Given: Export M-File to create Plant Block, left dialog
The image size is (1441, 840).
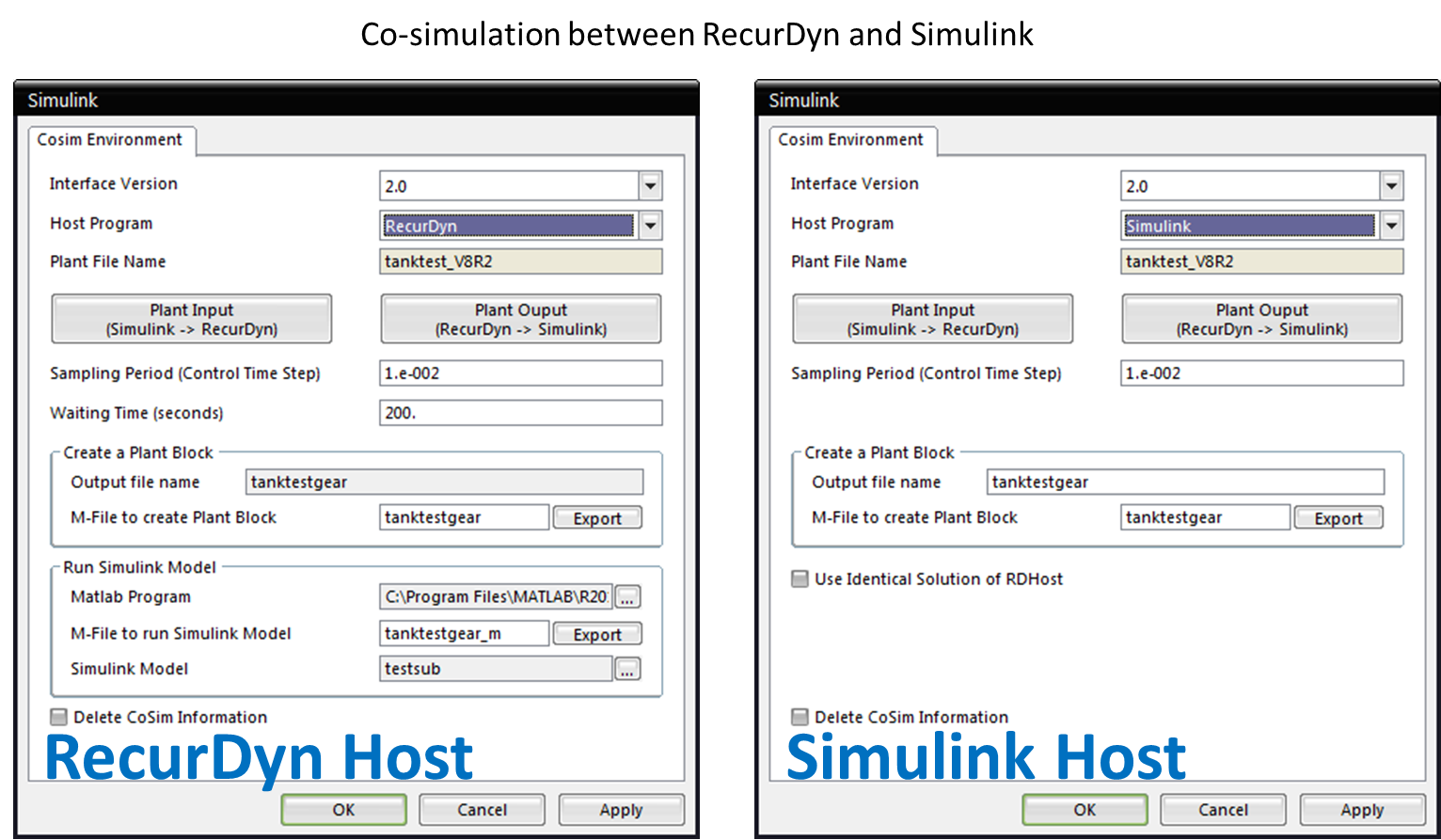Looking at the screenshot, I should coord(597,518).
